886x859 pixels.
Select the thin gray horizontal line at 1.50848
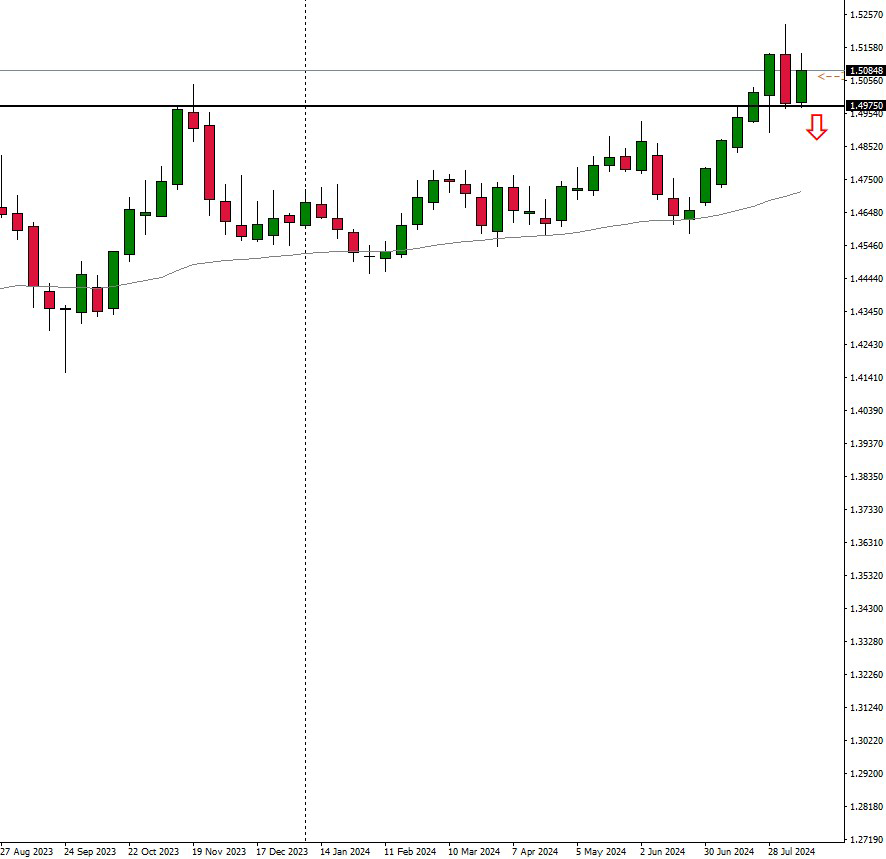(400, 71)
